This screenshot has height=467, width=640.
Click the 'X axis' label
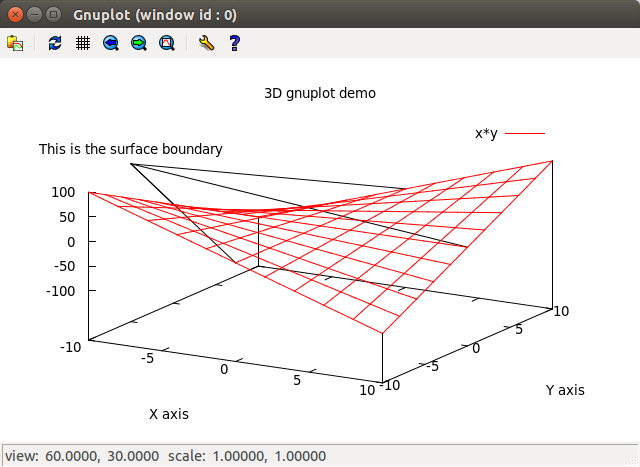(x=168, y=413)
